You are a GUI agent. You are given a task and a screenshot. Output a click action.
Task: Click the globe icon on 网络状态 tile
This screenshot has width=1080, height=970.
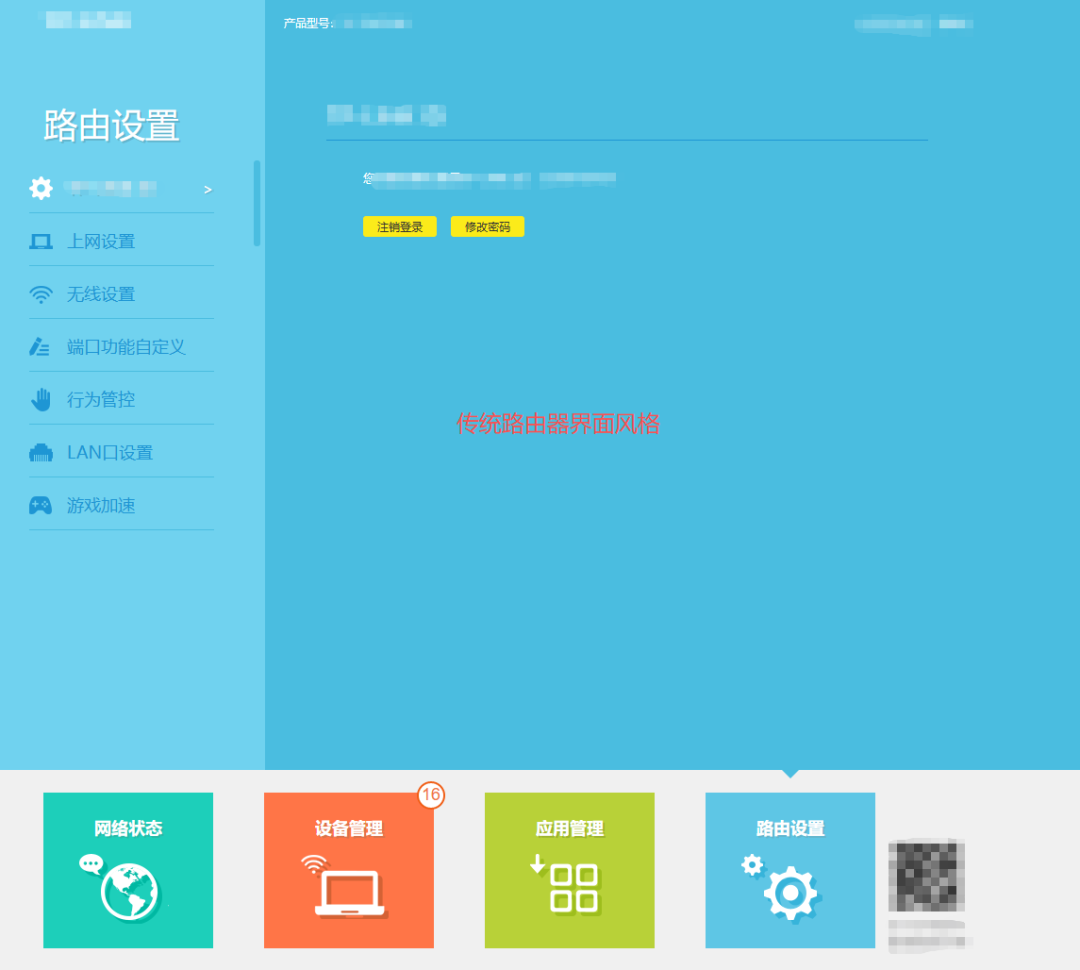pos(129,891)
